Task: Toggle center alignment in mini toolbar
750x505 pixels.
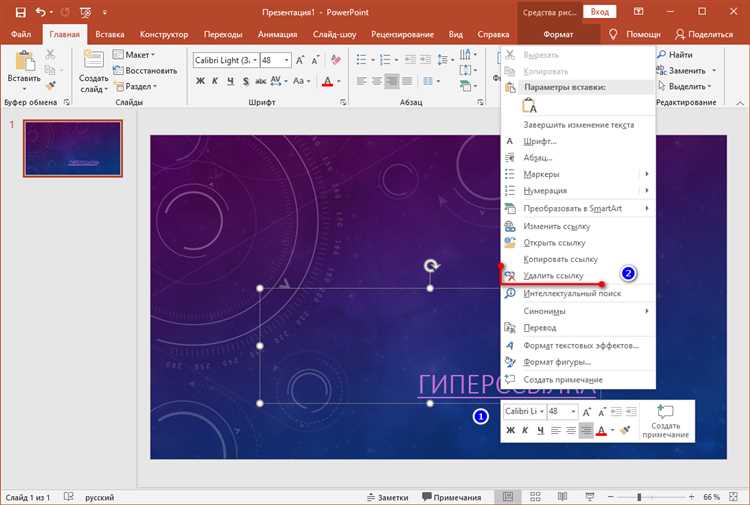Action: (587, 430)
